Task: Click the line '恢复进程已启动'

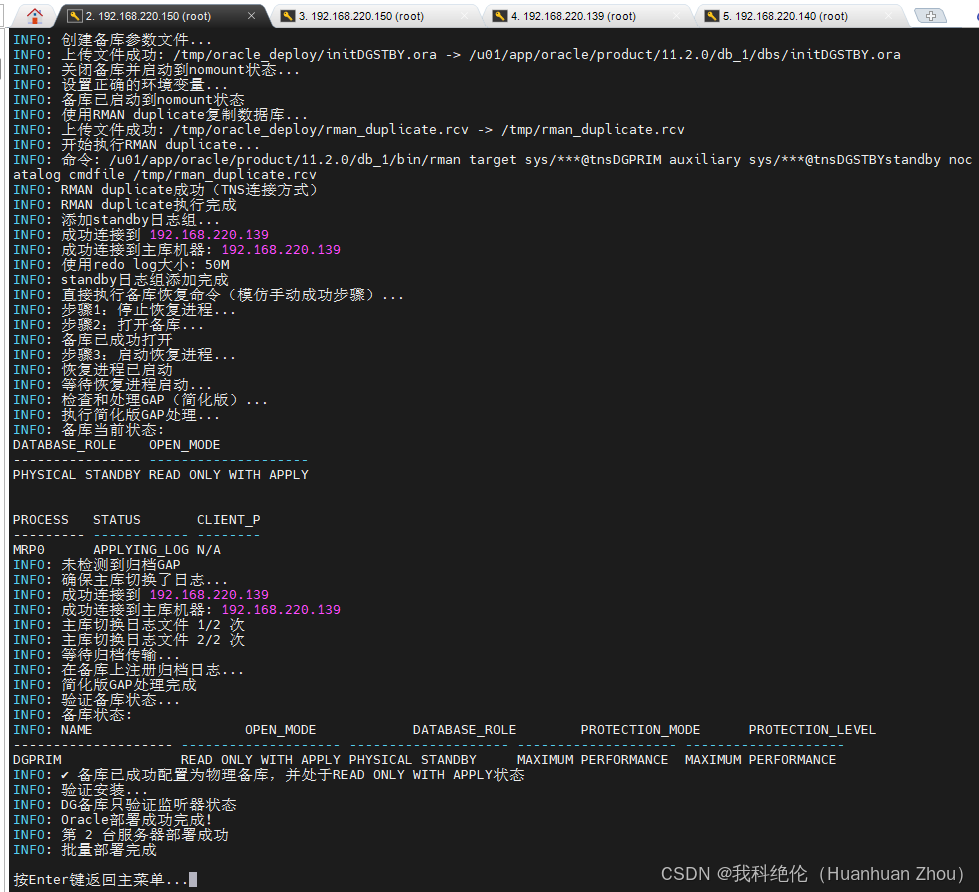Action: [93, 370]
